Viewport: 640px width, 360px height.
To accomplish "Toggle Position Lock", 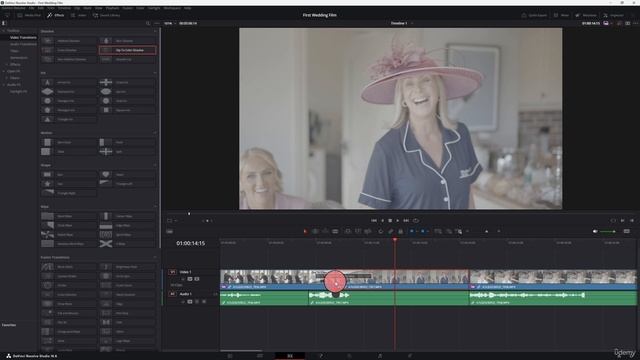I will pos(400,231).
